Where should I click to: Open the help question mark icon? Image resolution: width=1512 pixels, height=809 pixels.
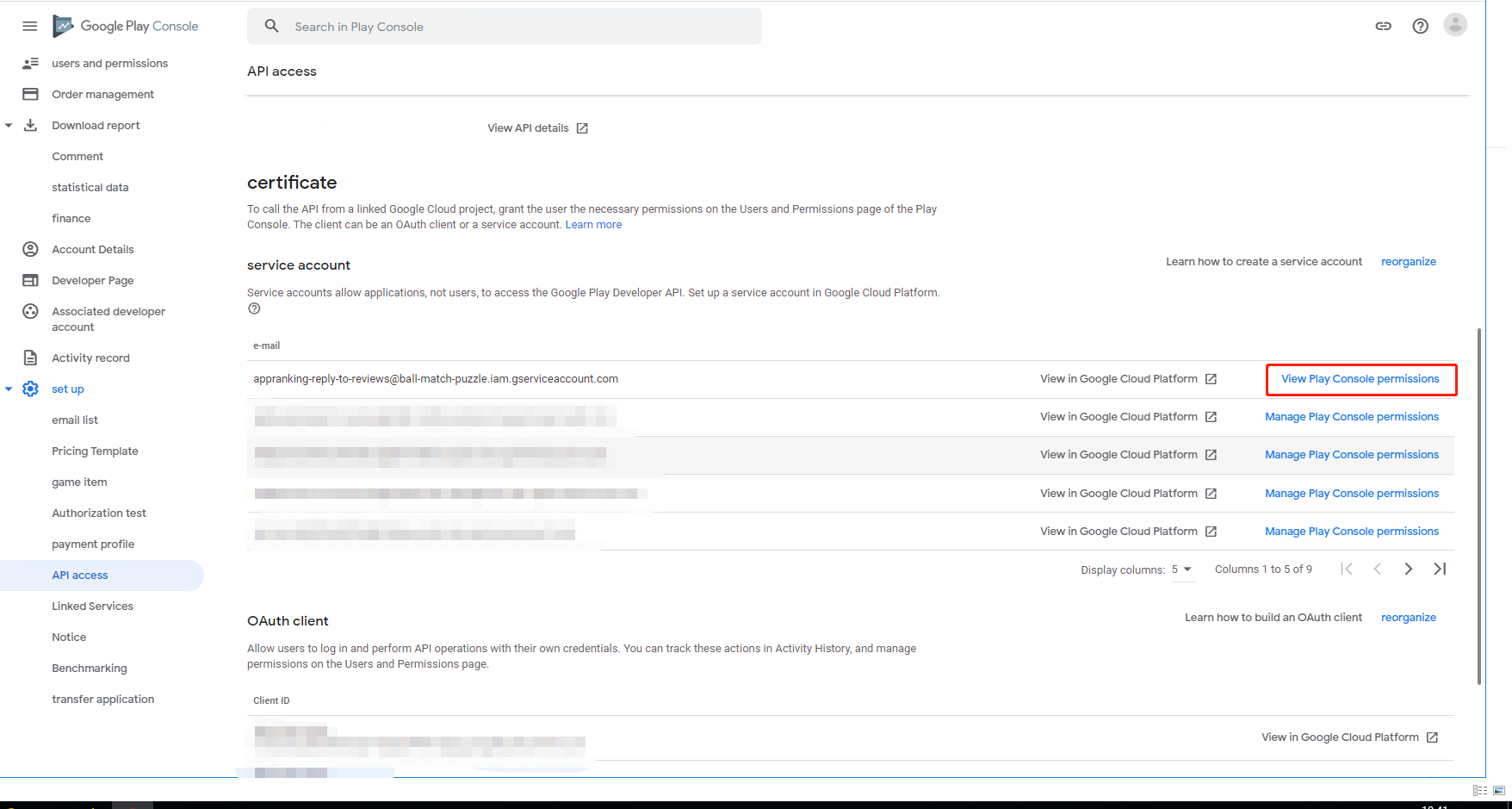[1421, 26]
